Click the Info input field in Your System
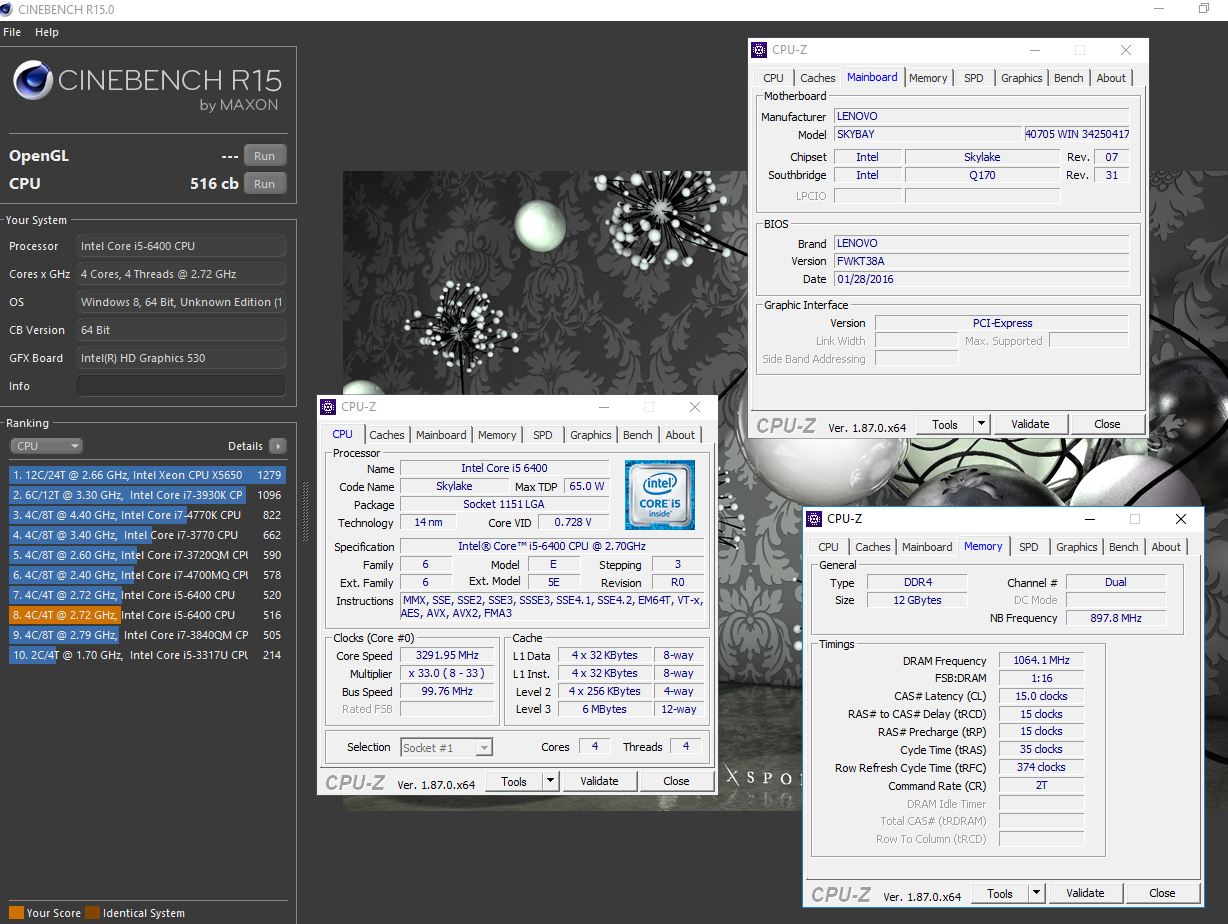The height and width of the screenshot is (924, 1228). (x=181, y=386)
